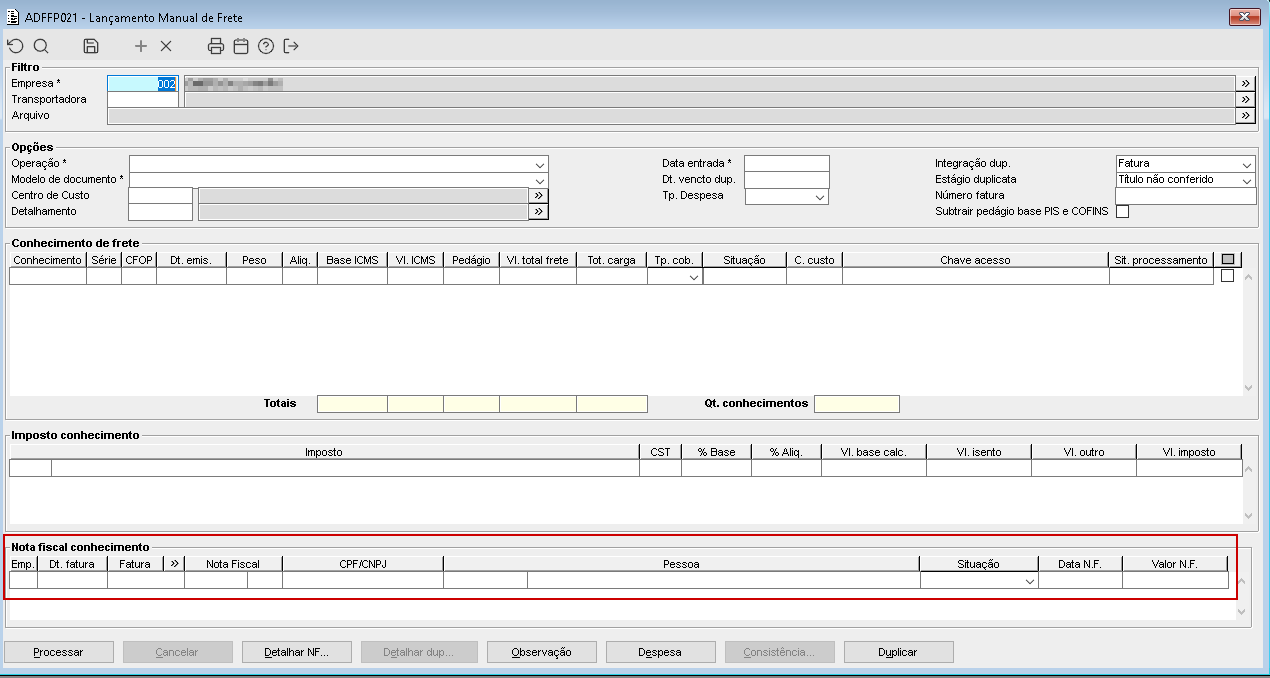Click the CST column header
The height and width of the screenshot is (678, 1270).
660,452
